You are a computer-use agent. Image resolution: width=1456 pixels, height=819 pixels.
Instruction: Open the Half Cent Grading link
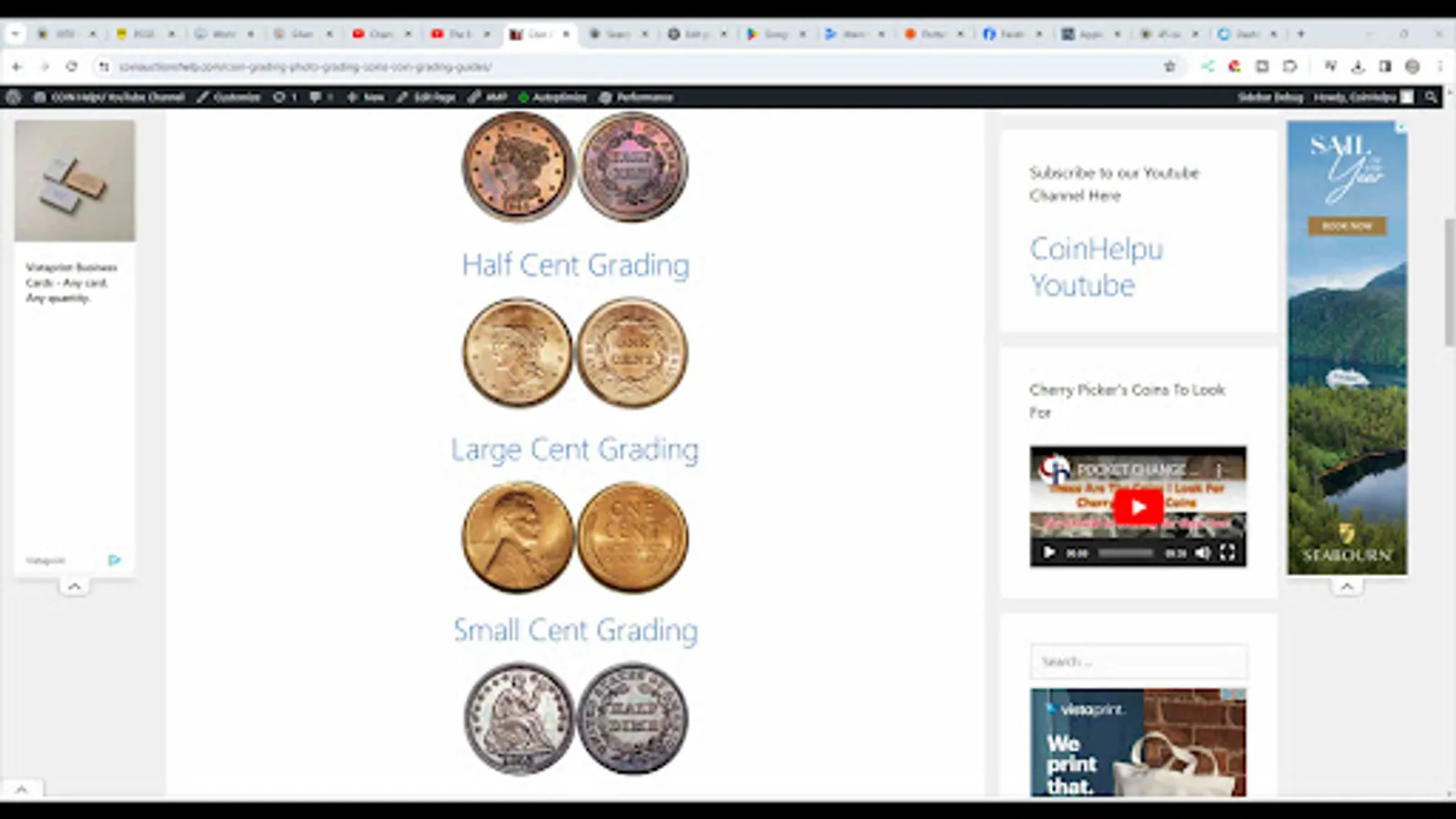(575, 265)
